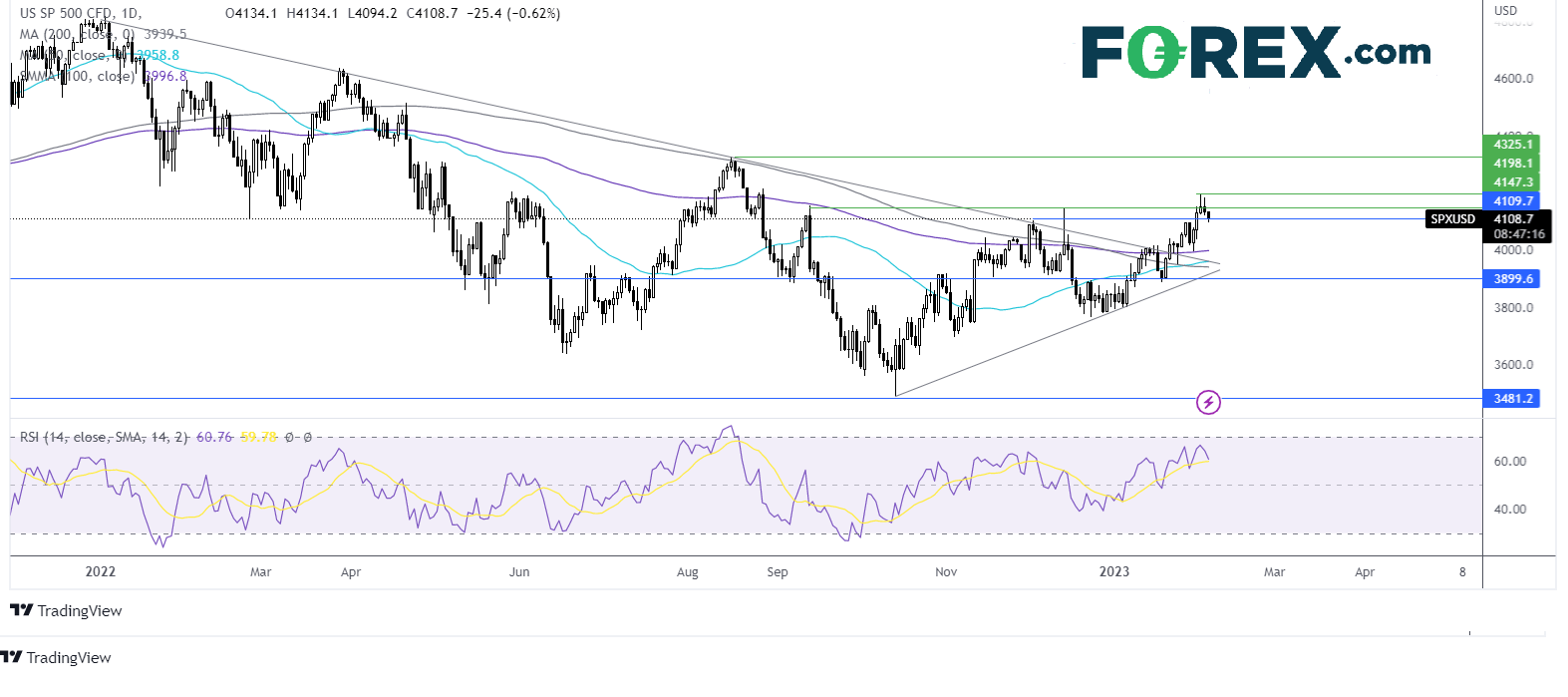Select the US SP 500 CFD symbol title
1568x697 pixels.
click(x=66, y=13)
